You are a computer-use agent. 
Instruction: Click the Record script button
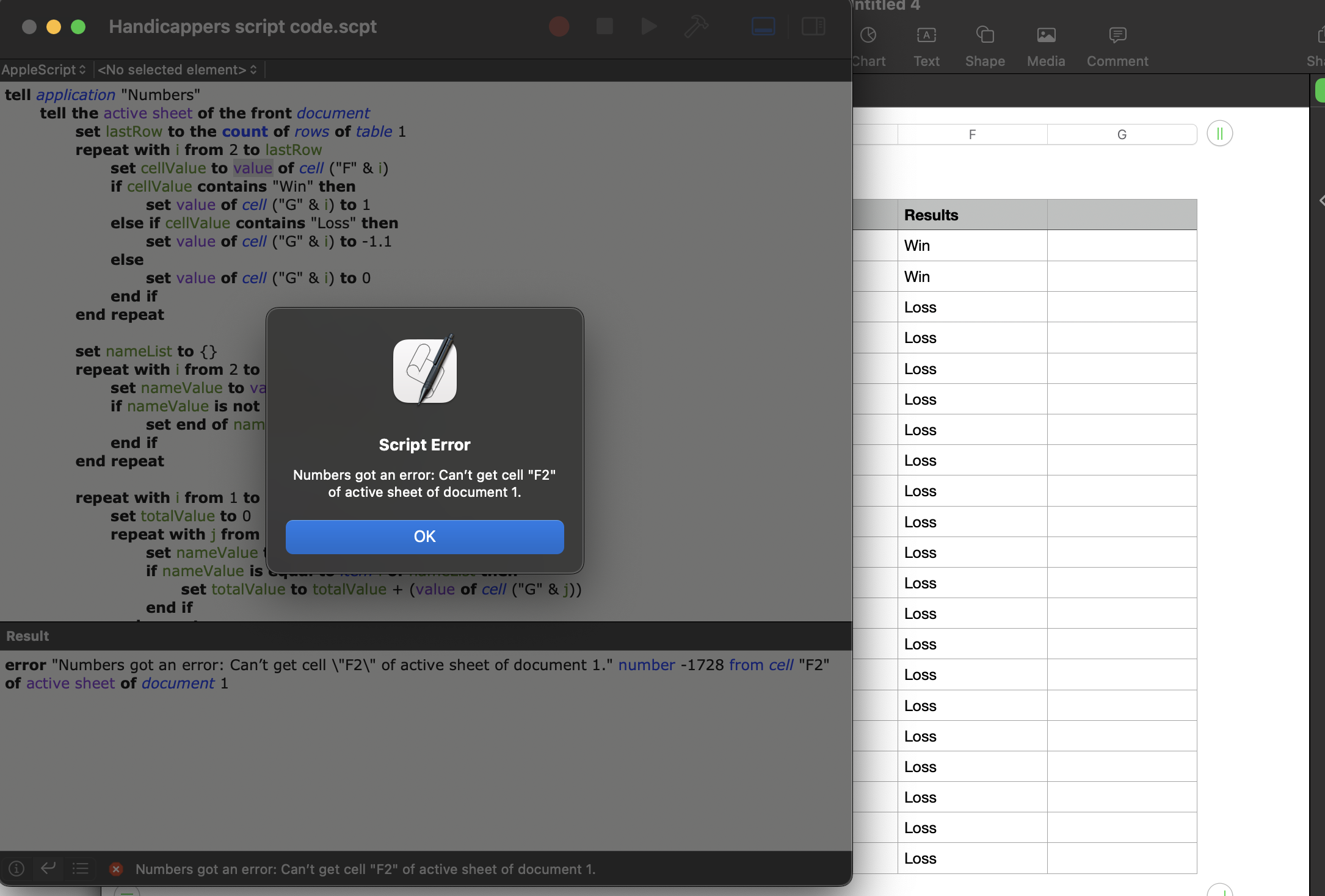(559, 26)
